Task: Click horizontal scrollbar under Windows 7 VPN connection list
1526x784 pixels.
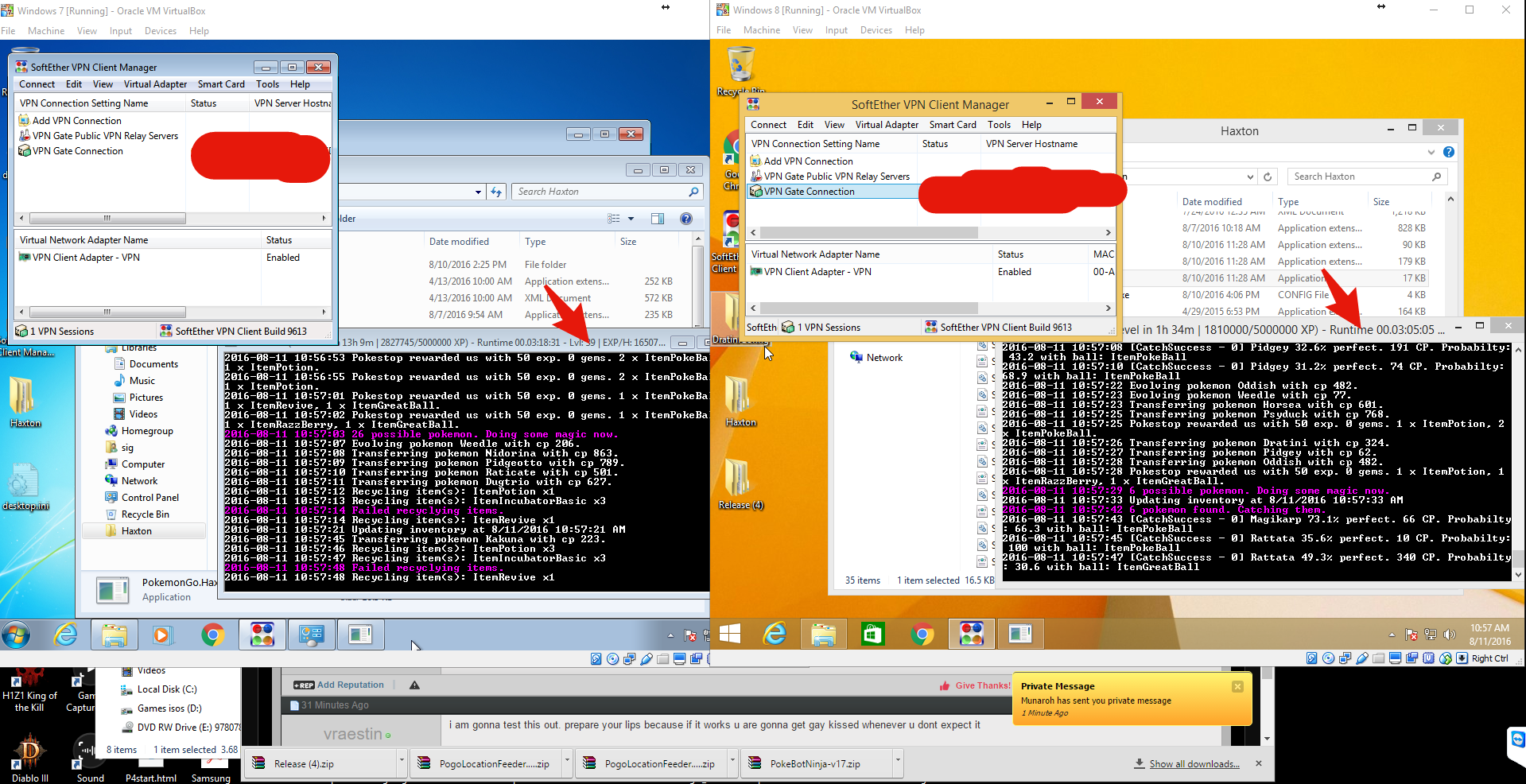Action: click(x=107, y=218)
